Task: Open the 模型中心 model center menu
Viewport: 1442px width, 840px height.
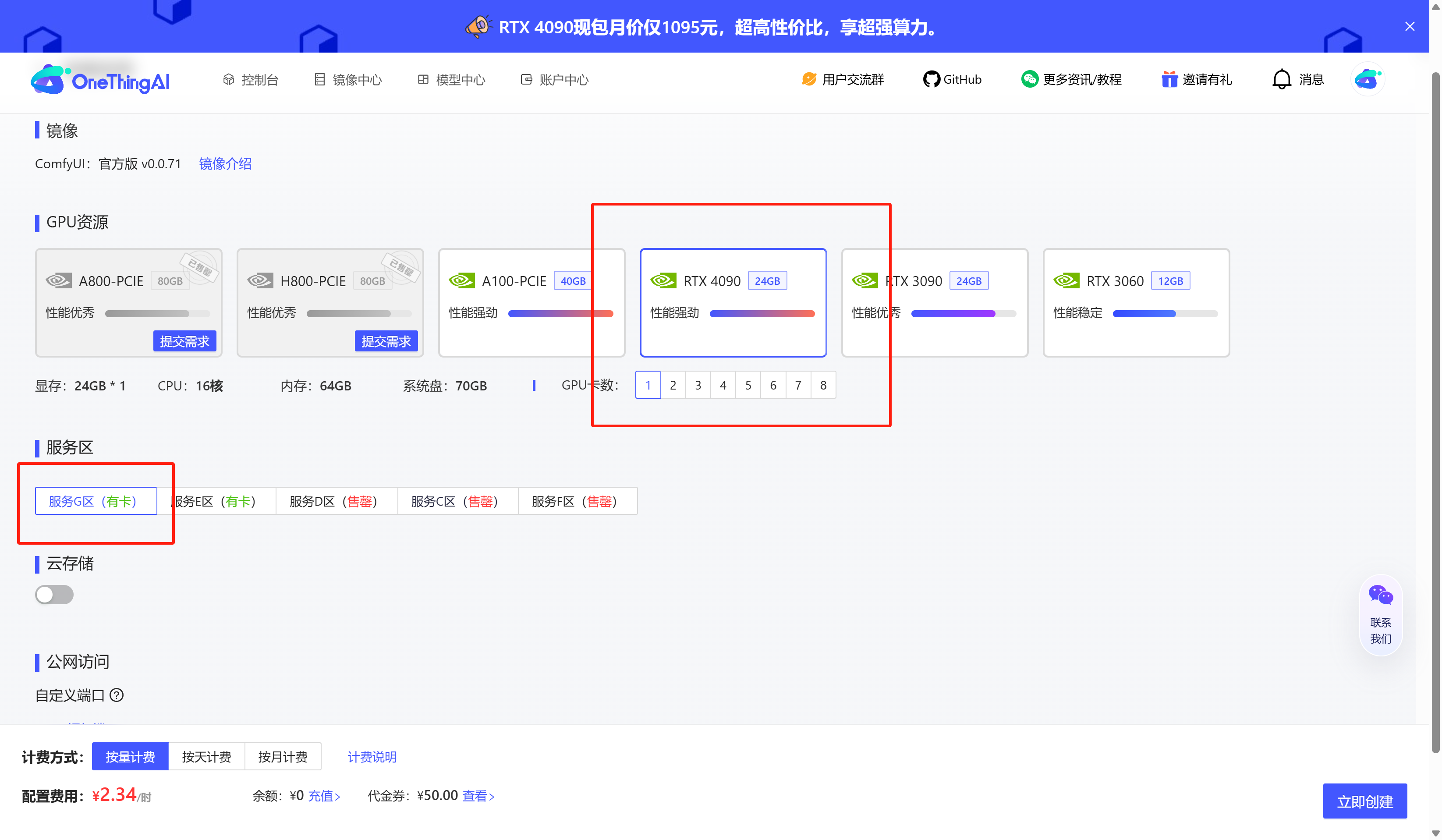Action: (451, 80)
